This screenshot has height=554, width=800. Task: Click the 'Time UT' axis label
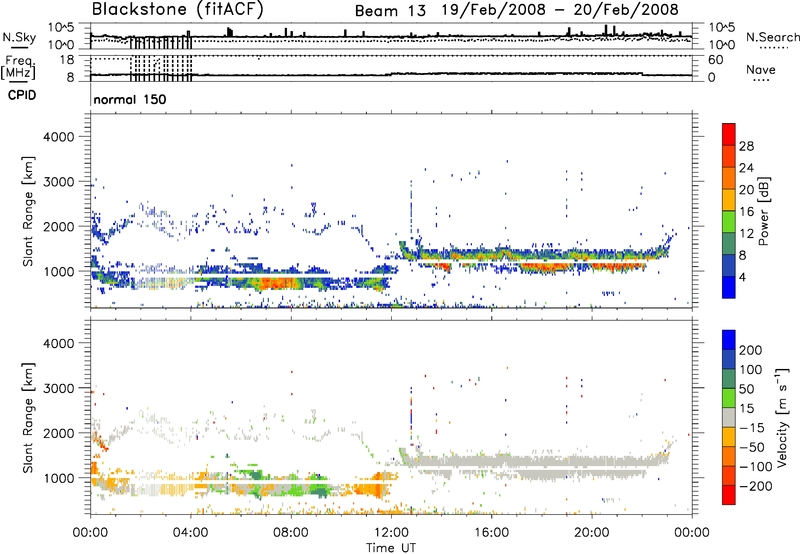[x=391, y=548]
